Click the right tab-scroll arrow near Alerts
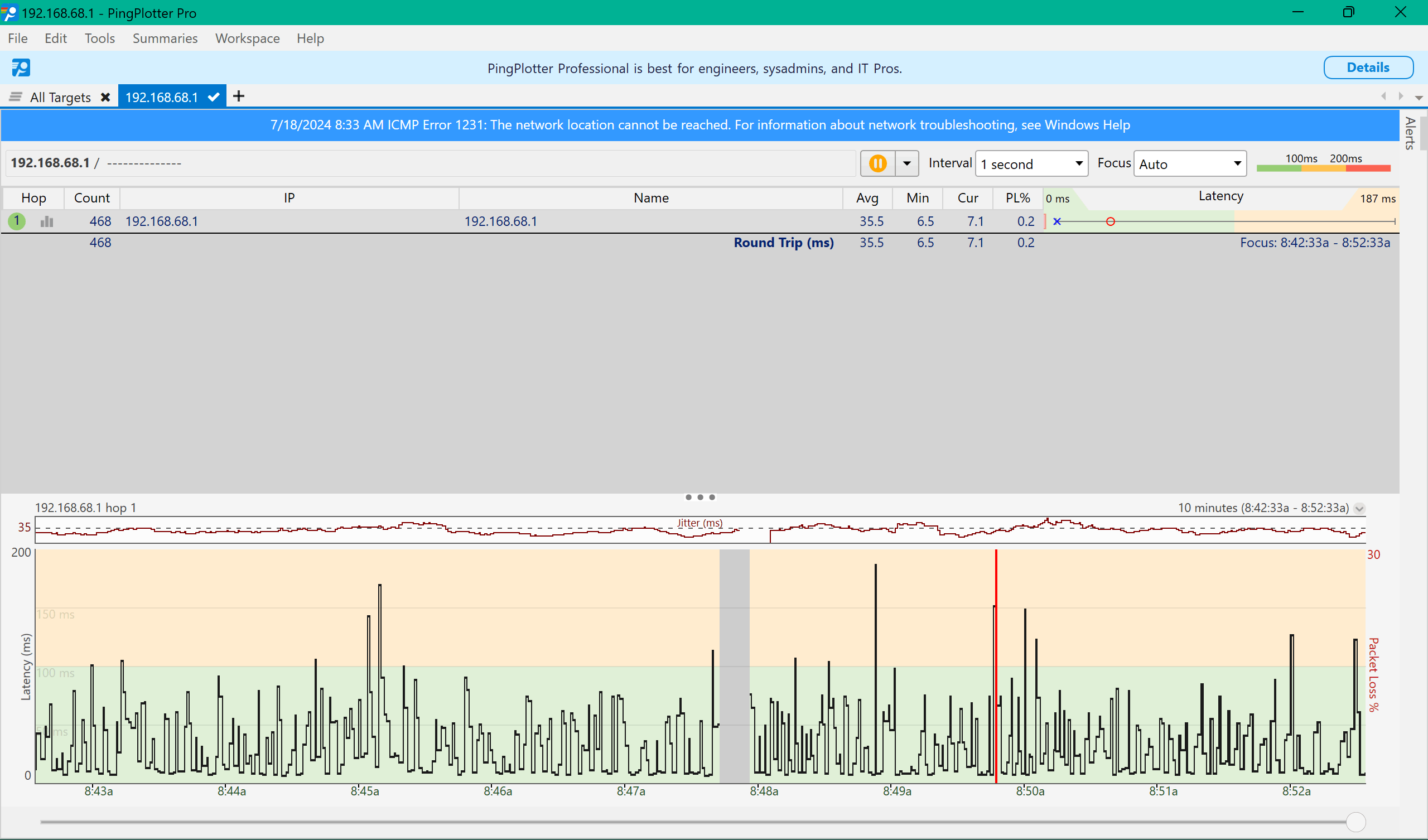This screenshot has width=1428, height=840. point(1400,96)
